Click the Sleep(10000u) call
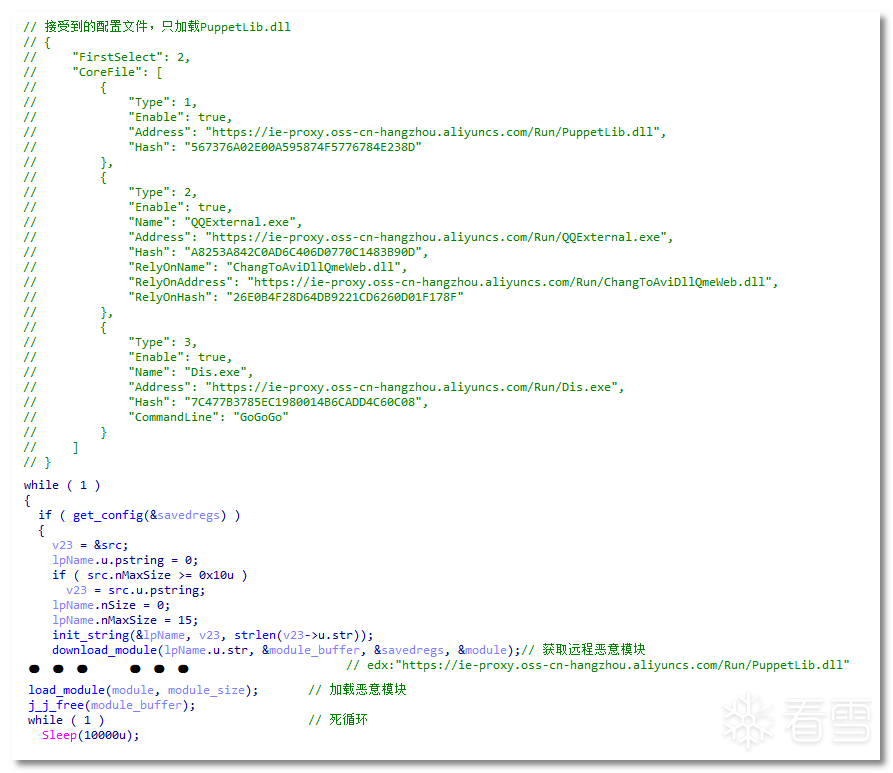Viewport: 893px width, 773px height. click(91, 735)
